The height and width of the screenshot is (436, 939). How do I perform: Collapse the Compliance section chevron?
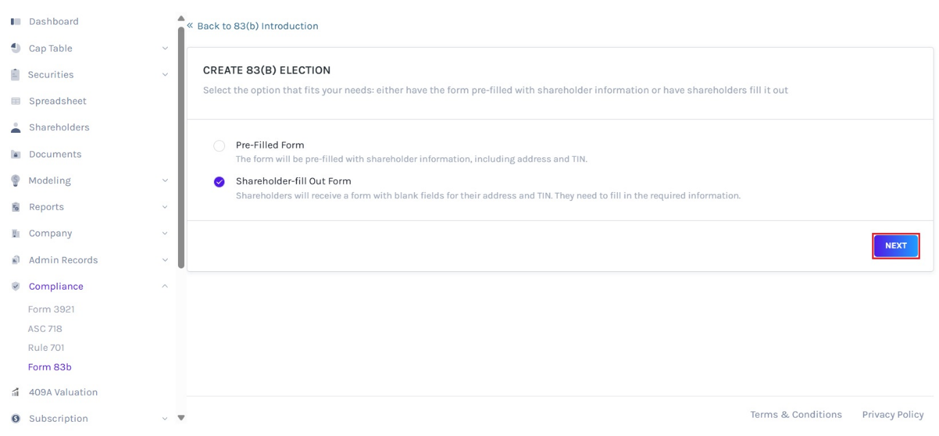pyautogui.click(x=165, y=286)
